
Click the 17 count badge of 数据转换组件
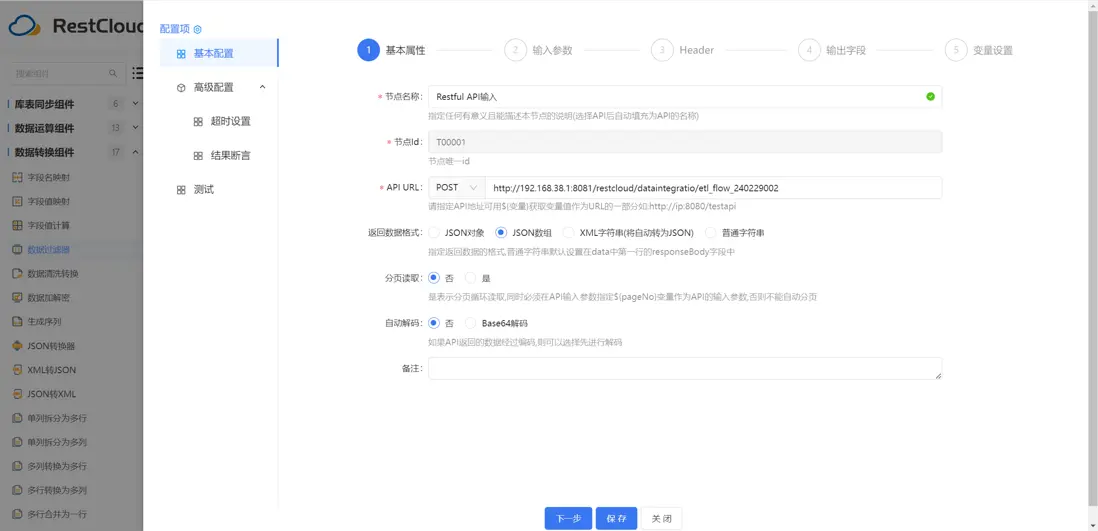[116, 152]
